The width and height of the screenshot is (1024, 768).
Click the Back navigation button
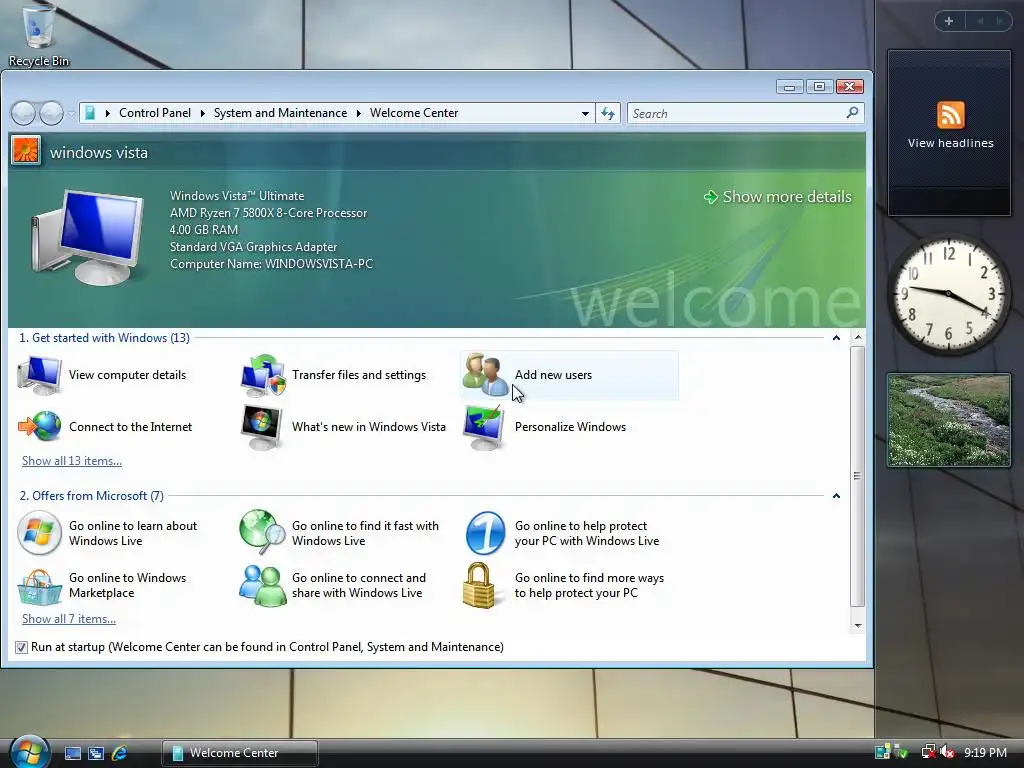click(x=23, y=114)
